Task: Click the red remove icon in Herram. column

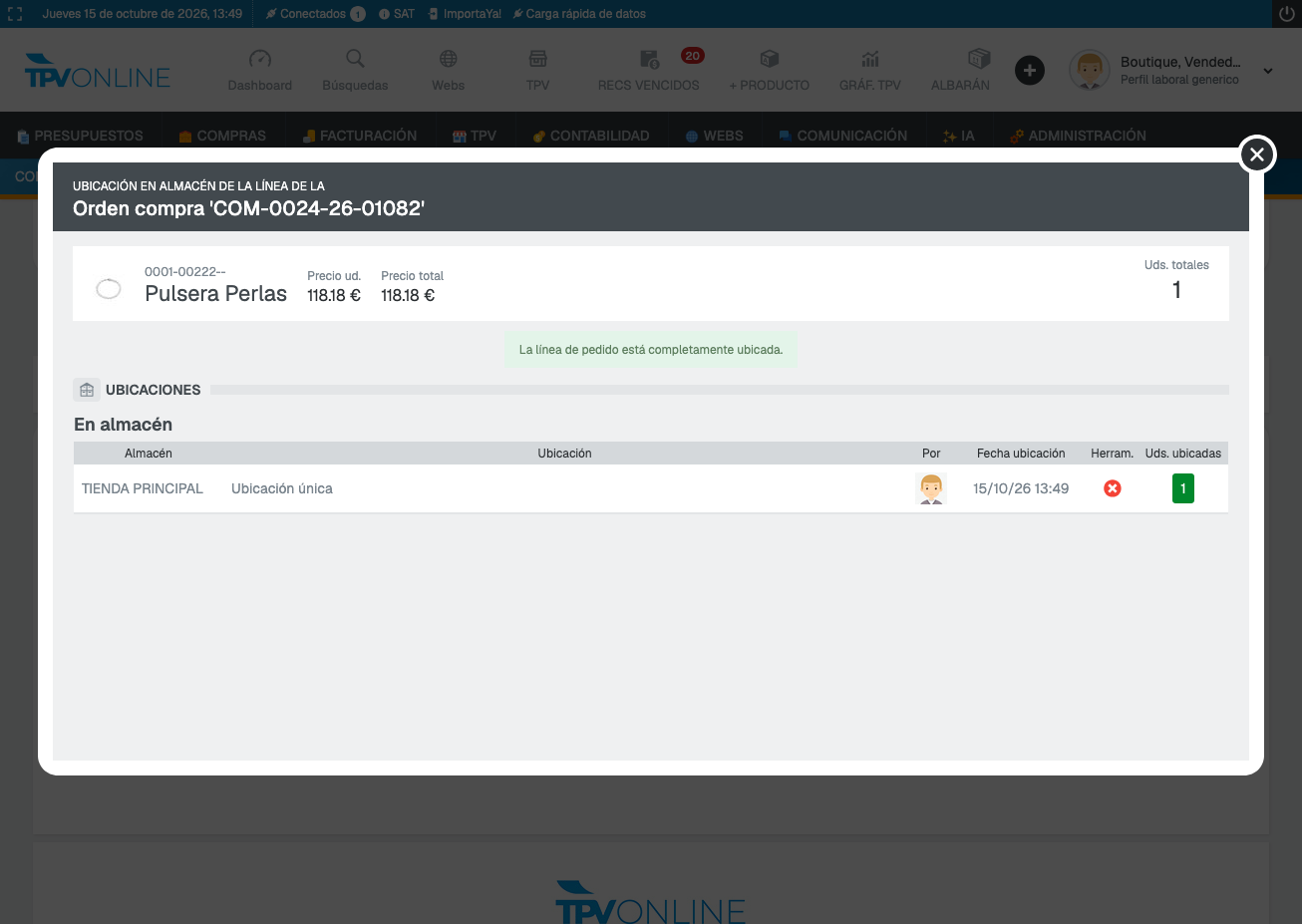Action: click(x=1113, y=488)
